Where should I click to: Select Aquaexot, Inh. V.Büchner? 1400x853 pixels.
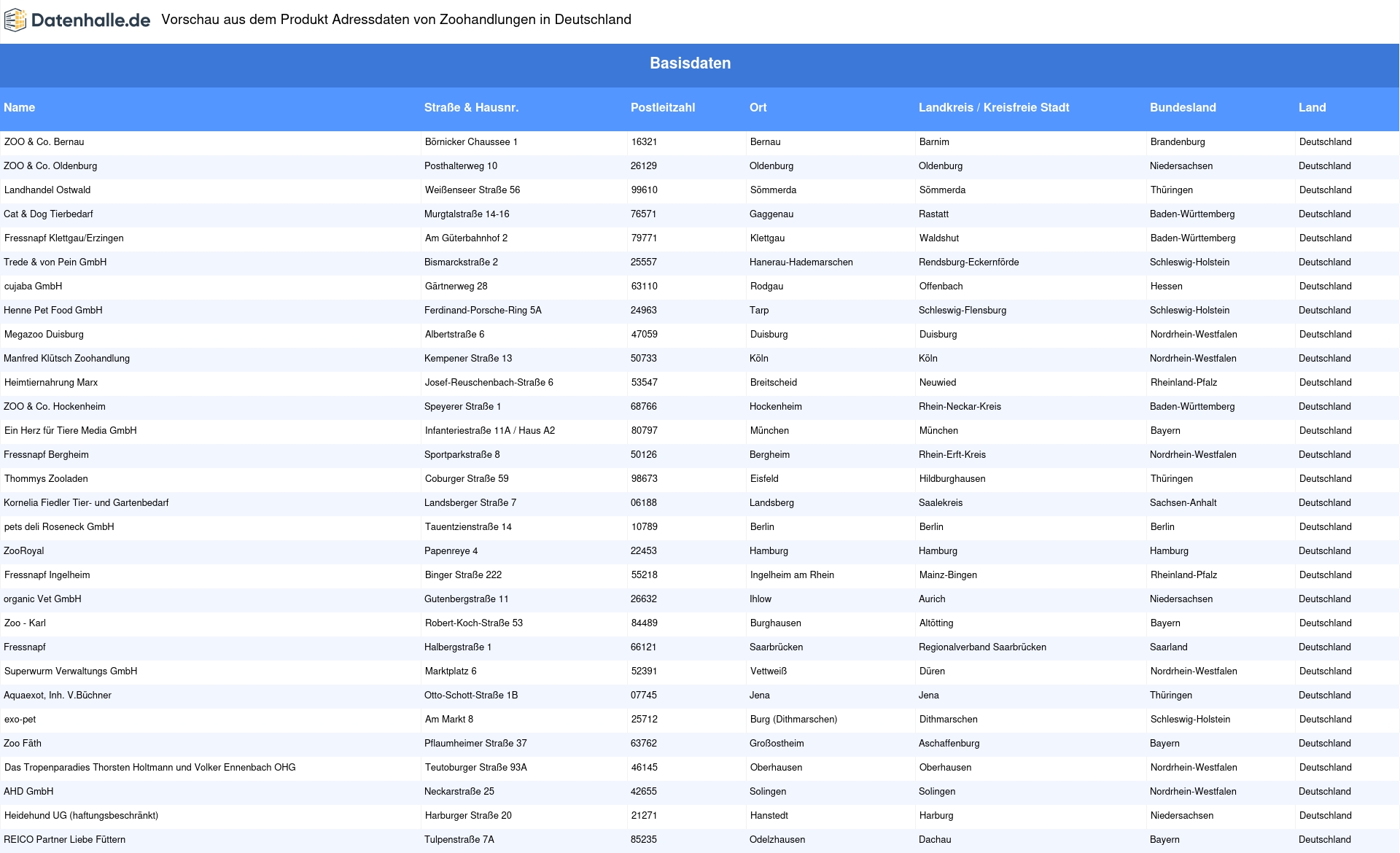58,696
